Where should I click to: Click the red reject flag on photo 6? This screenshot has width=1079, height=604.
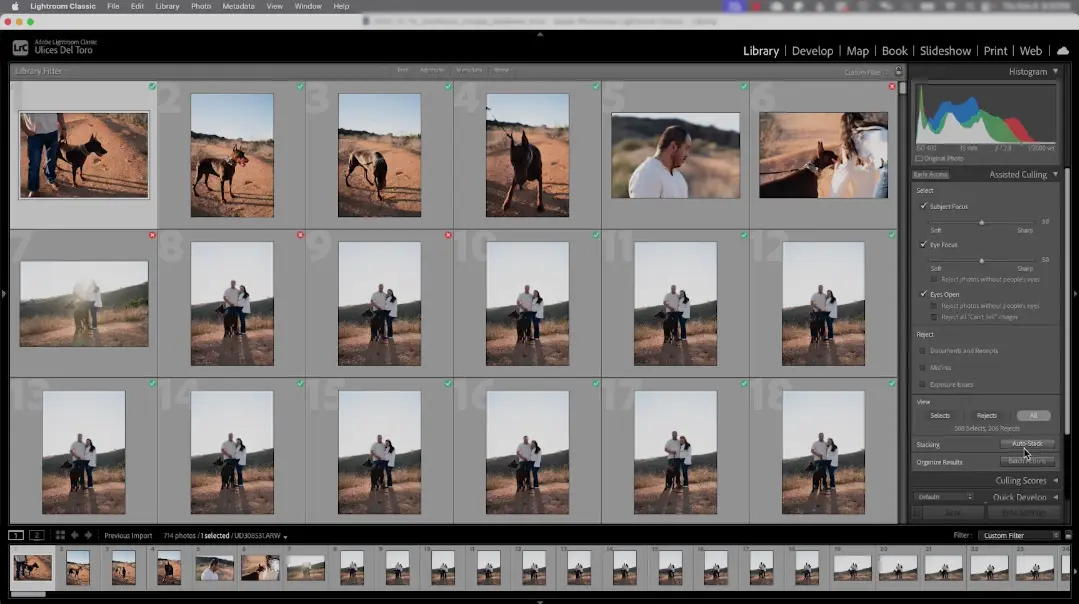click(892, 87)
